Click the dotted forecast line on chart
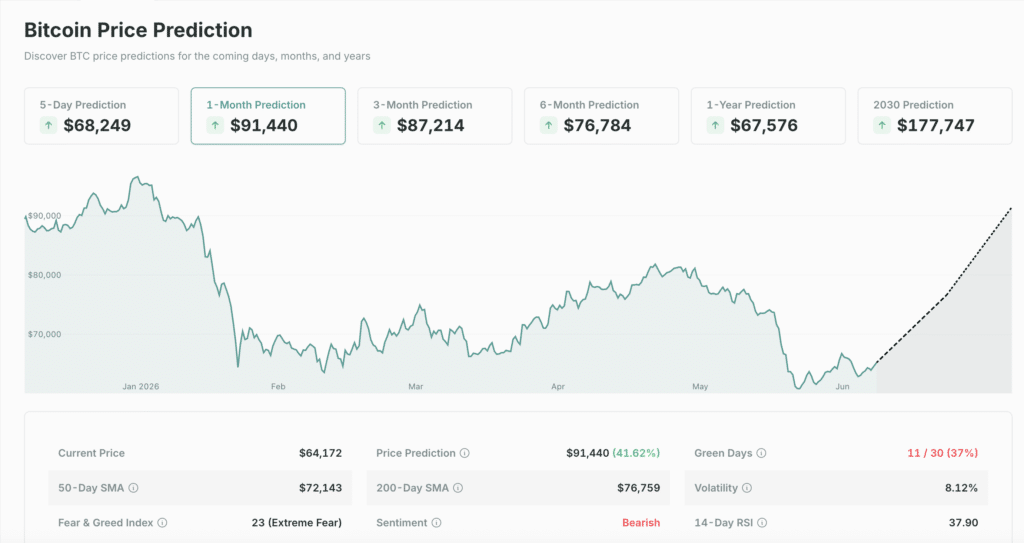 (x=946, y=295)
